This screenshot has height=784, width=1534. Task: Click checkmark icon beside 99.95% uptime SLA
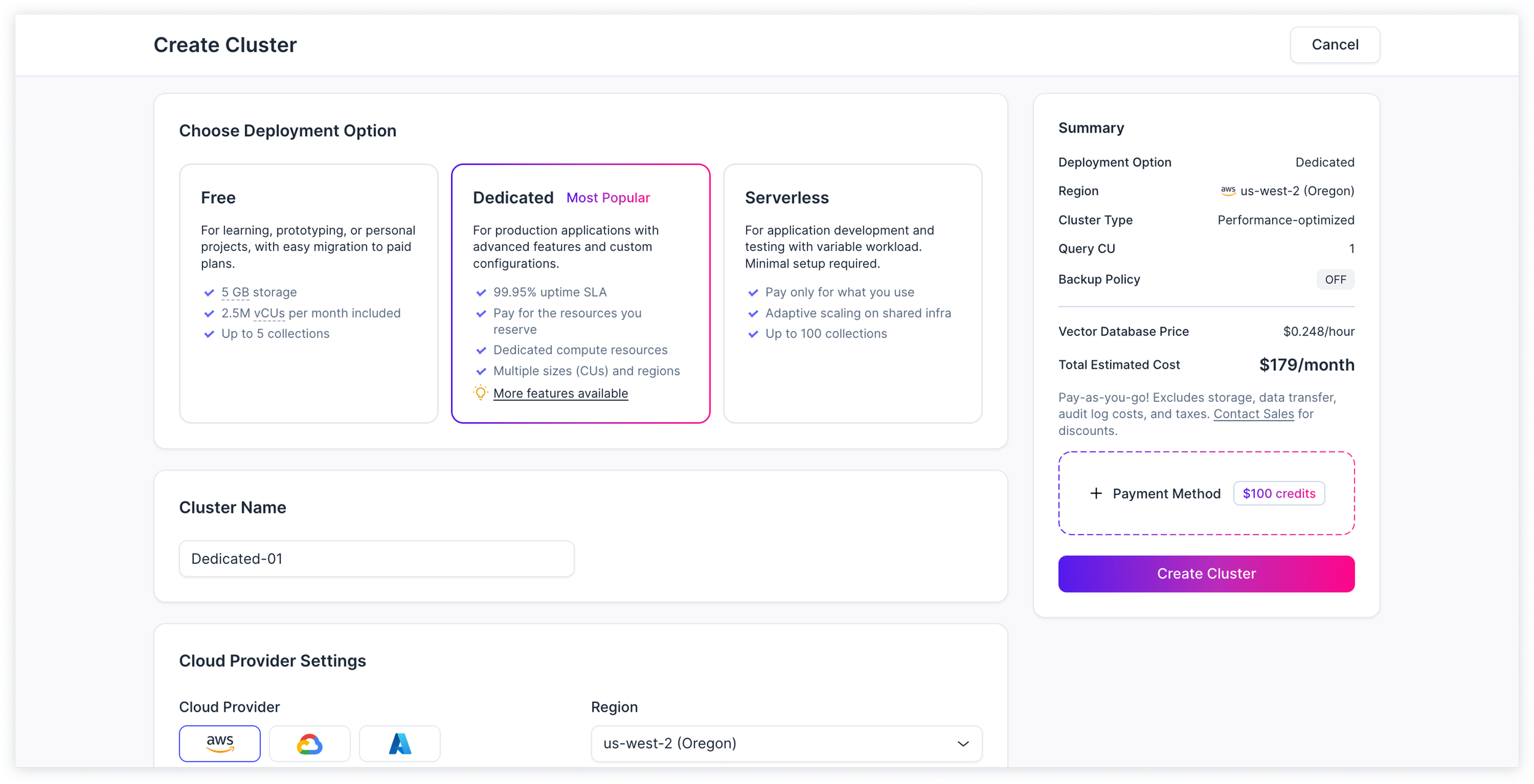(481, 293)
